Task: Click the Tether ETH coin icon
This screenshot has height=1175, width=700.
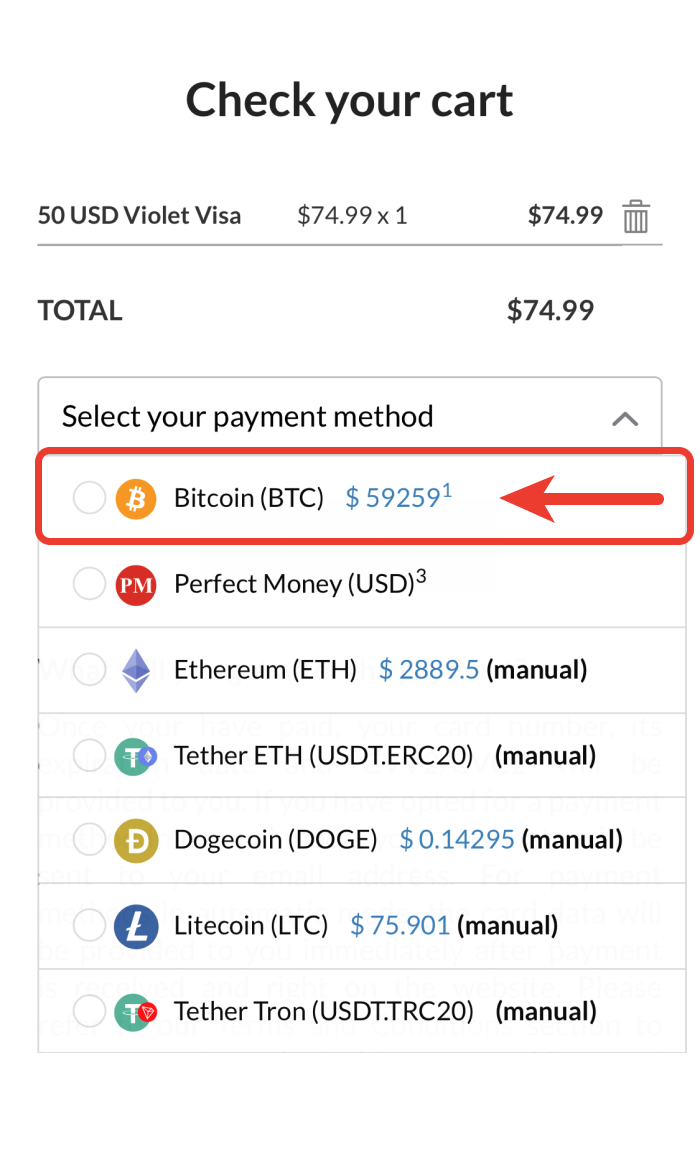Action: pos(136,756)
